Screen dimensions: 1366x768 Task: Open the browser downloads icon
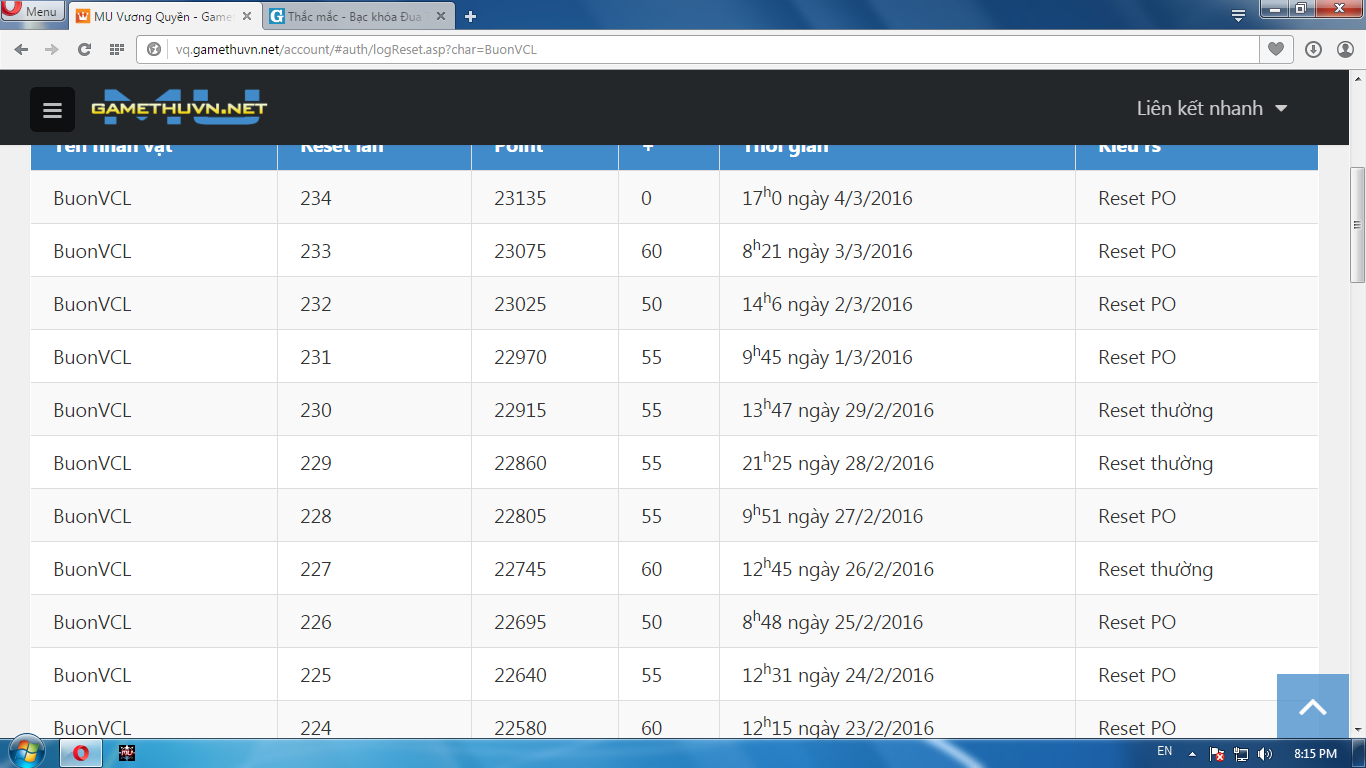point(1313,49)
